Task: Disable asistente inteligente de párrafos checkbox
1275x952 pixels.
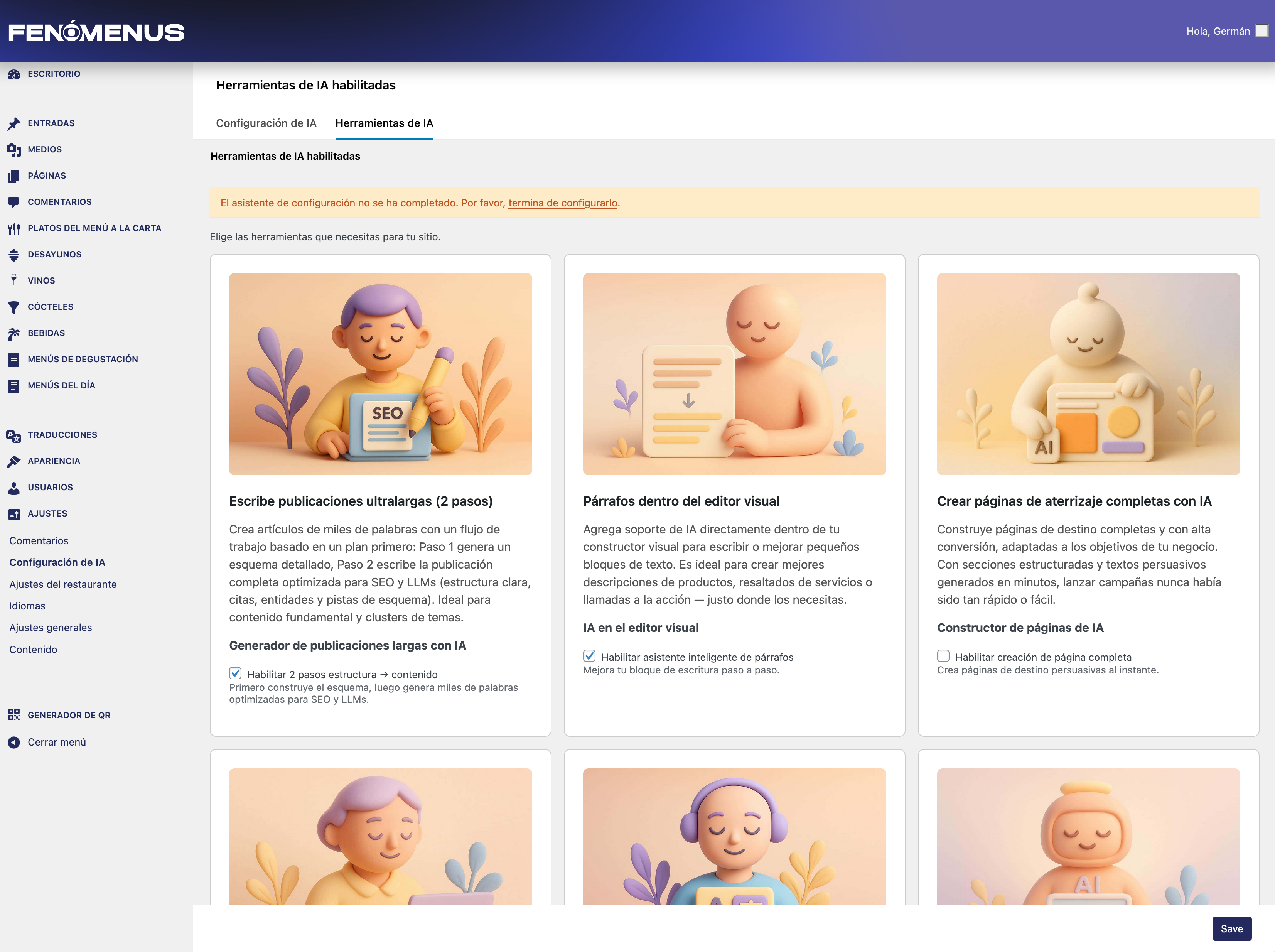Action: coord(589,656)
